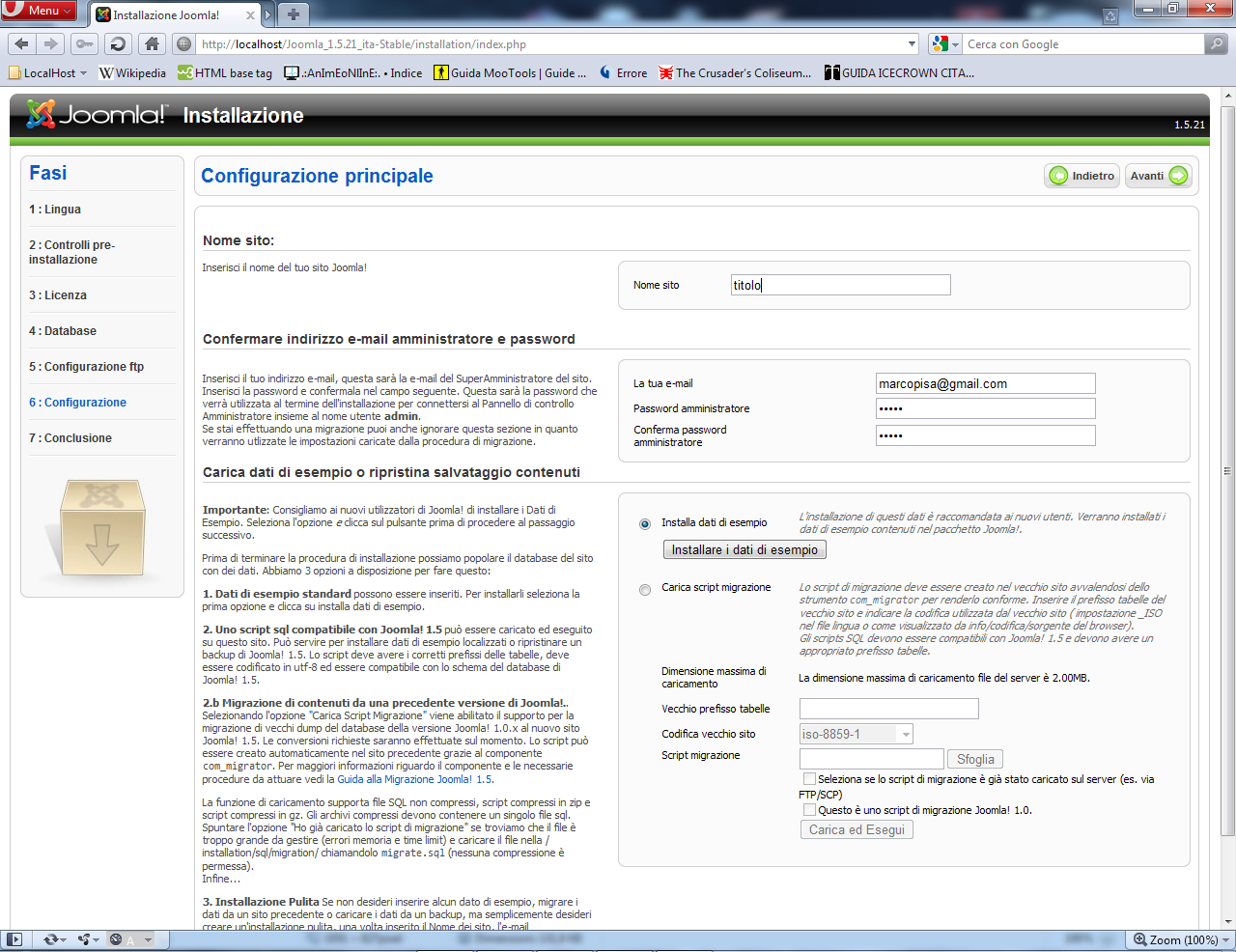The width and height of the screenshot is (1236, 952).
Task: Click the Carica ed Esegui button
Action: point(857,829)
